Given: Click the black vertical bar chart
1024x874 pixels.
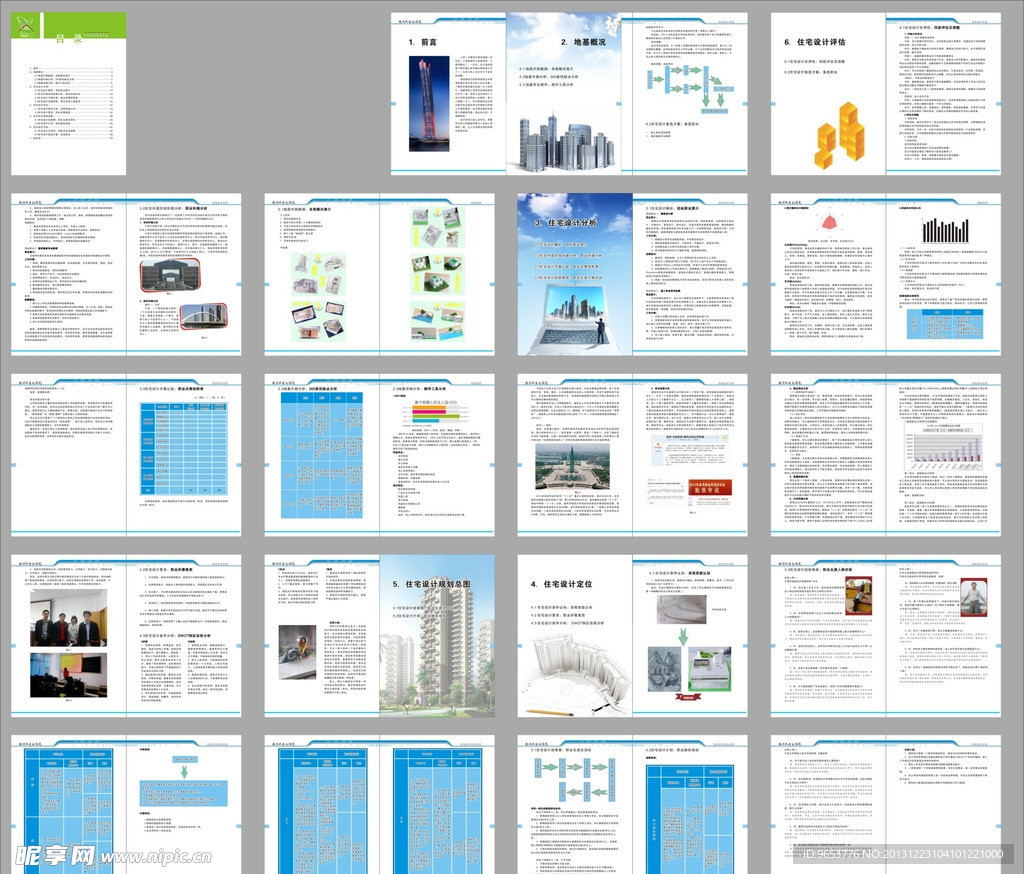Looking at the screenshot, I should (958, 229).
